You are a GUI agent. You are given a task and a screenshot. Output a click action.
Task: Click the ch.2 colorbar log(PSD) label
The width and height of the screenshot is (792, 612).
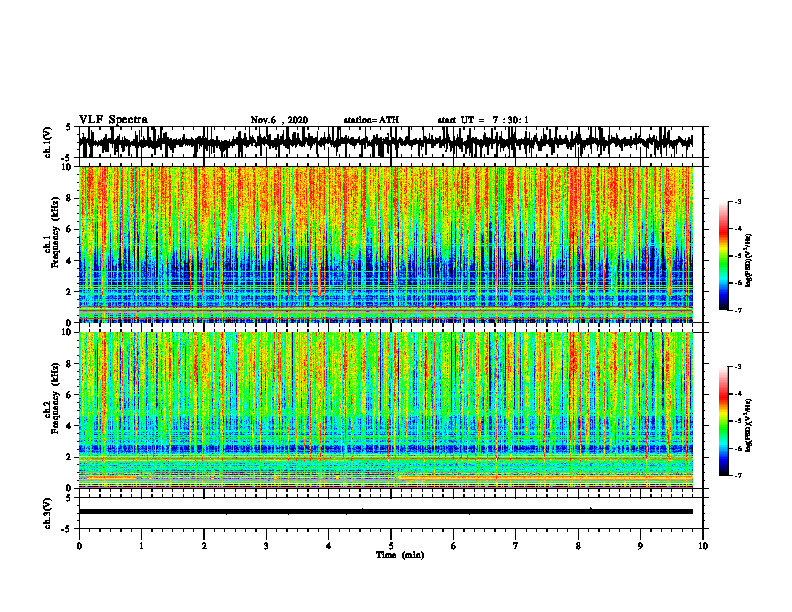(749, 425)
